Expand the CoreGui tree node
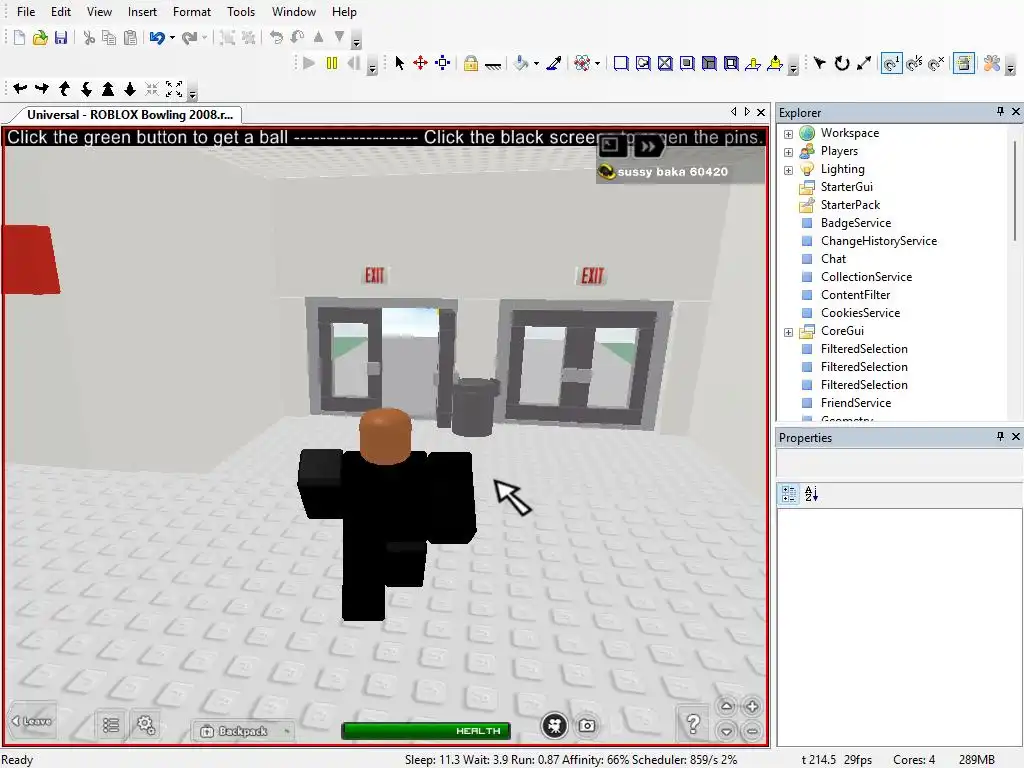 tap(788, 332)
